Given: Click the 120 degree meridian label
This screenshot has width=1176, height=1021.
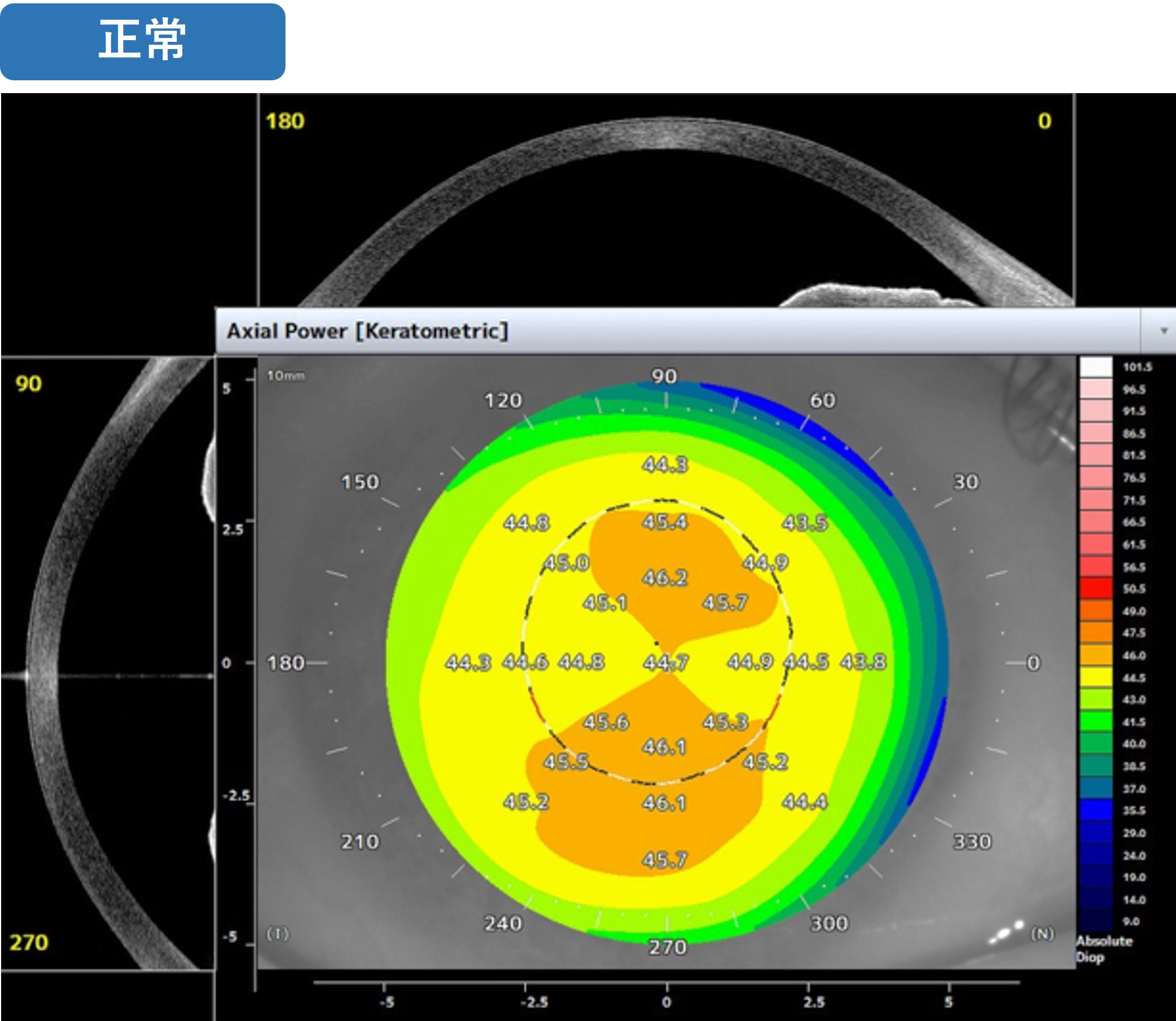Looking at the screenshot, I should (503, 400).
